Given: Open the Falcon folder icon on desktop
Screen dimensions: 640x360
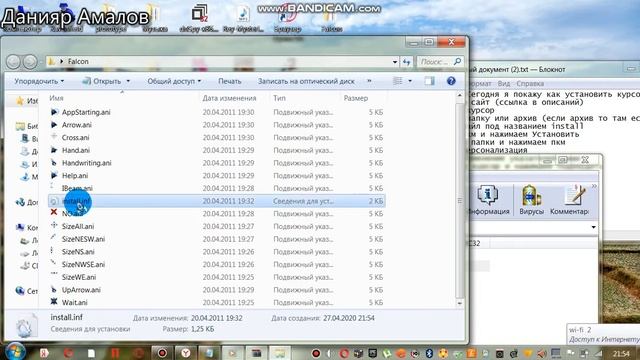Looking at the screenshot, I should point(331,18).
